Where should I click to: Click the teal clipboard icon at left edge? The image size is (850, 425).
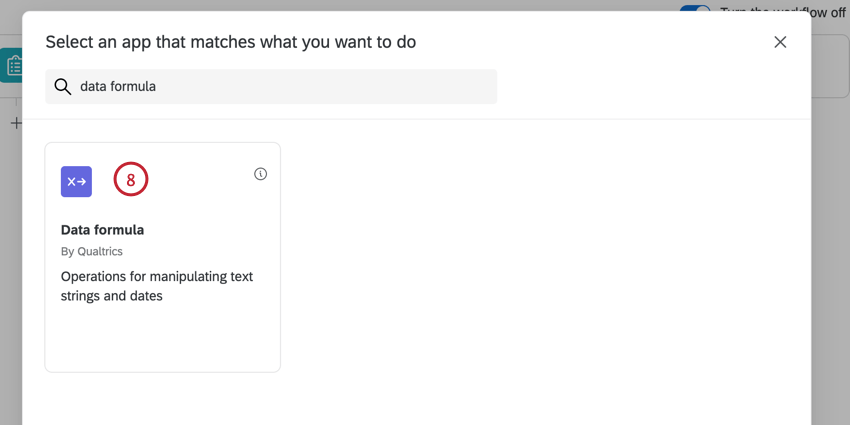click(x=12, y=66)
